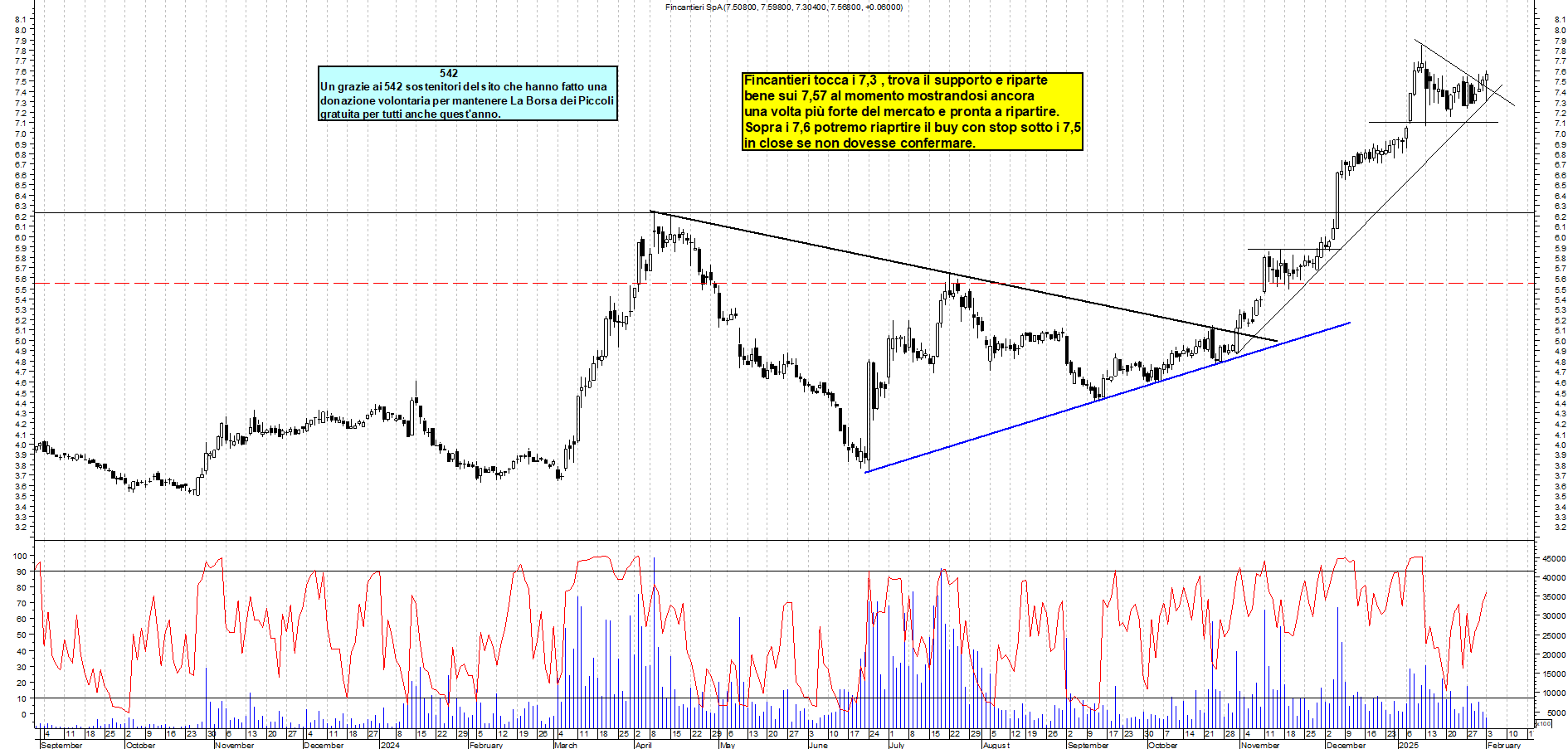Click the cyan donation thank-you annotation box
This screenshot has width=1568, height=749.
coord(468,94)
